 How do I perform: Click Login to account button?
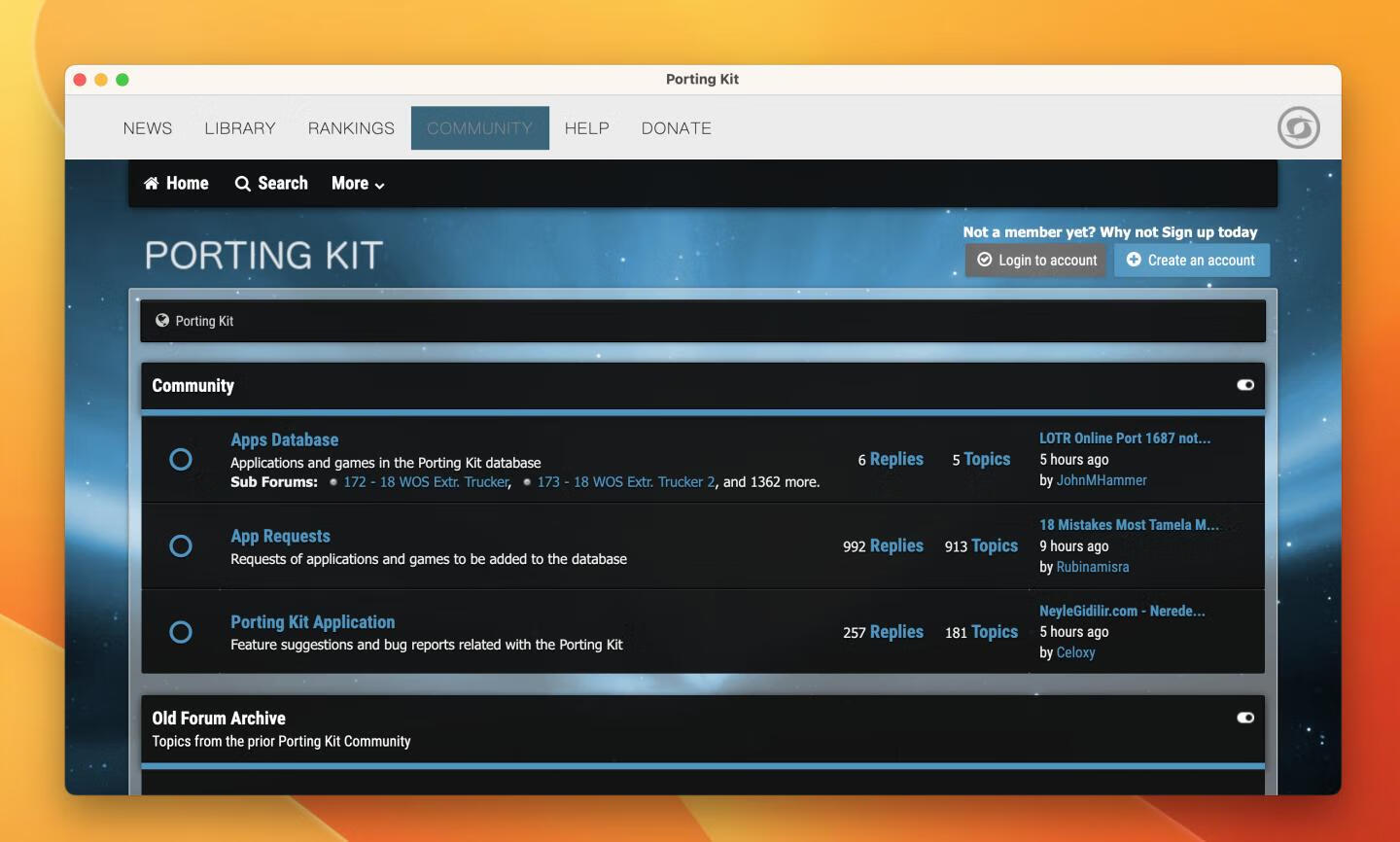coord(1036,260)
